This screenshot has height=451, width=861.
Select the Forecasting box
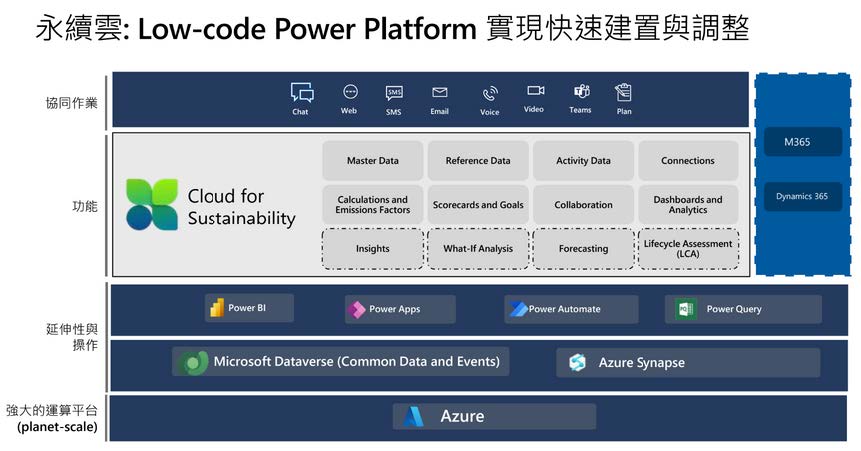coord(583,249)
